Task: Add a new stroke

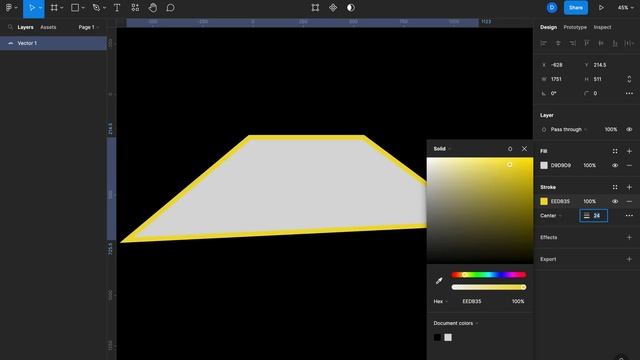Action: pyautogui.click(x=629, y=187)
